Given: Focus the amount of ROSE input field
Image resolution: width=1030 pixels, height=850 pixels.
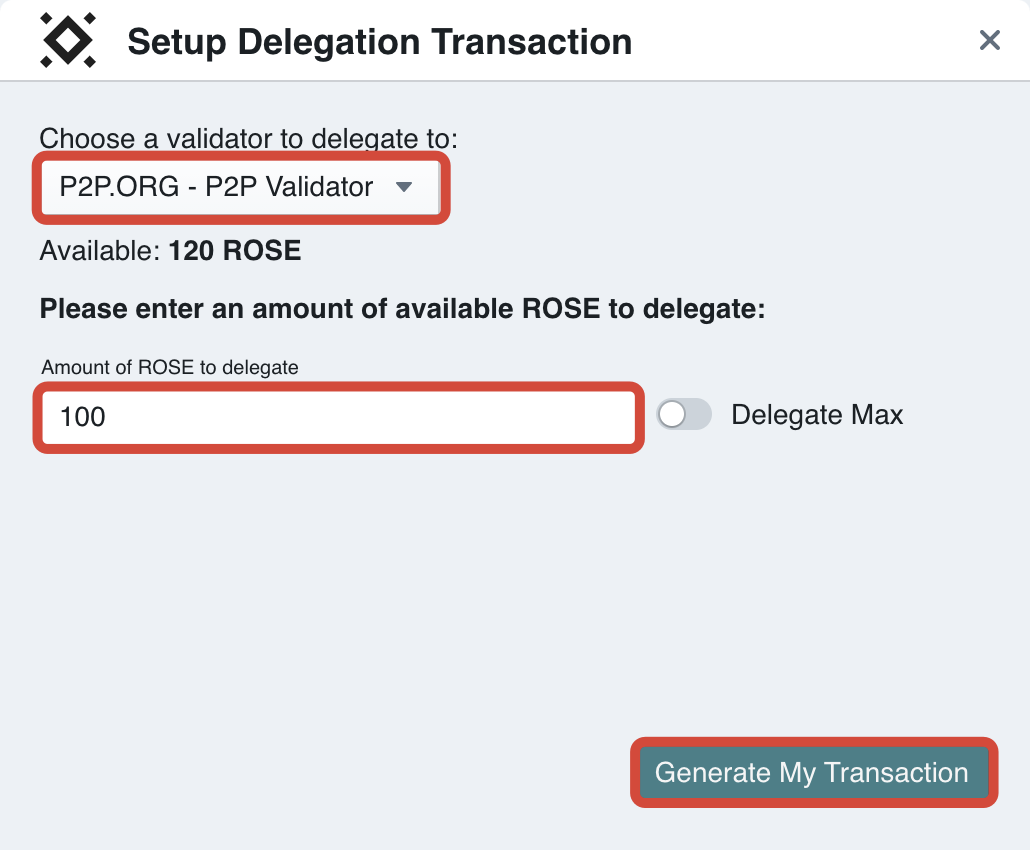Looking at the screenshot, I should (x=338, y=416).
